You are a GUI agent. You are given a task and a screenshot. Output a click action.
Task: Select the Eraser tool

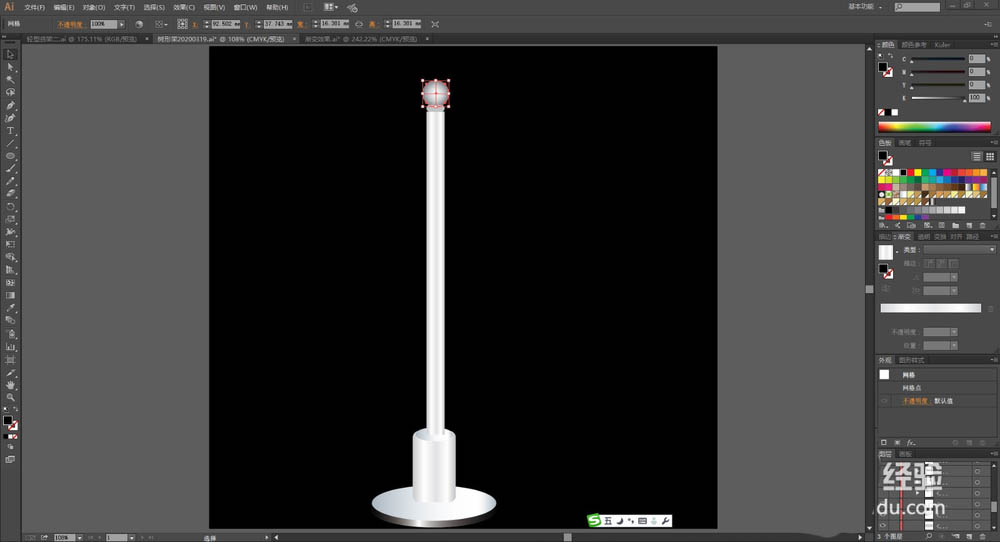click(10, 194)
